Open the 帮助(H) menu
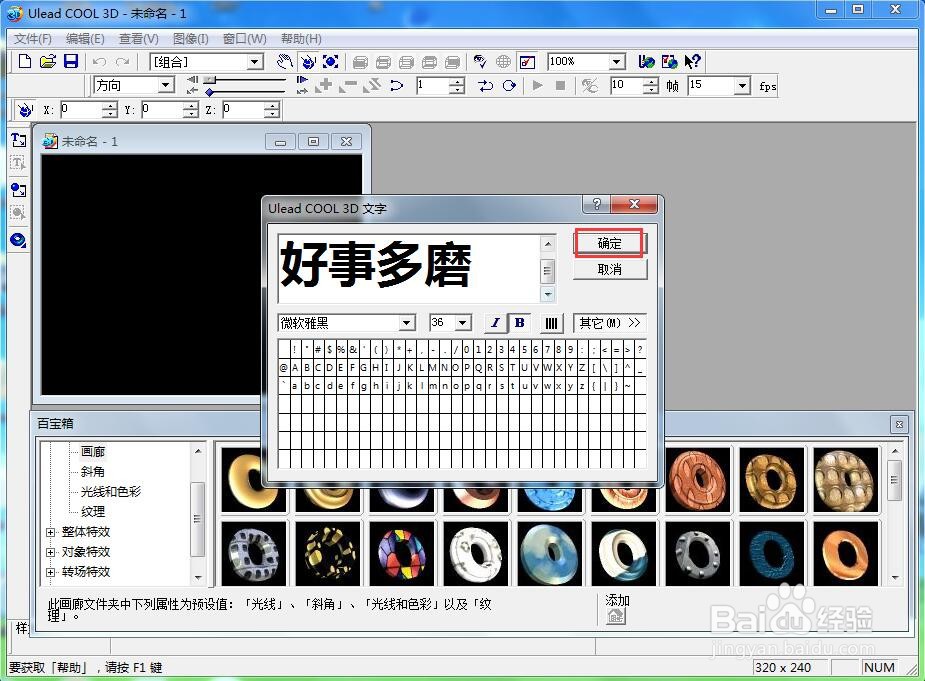 click(x=301, y=39)
